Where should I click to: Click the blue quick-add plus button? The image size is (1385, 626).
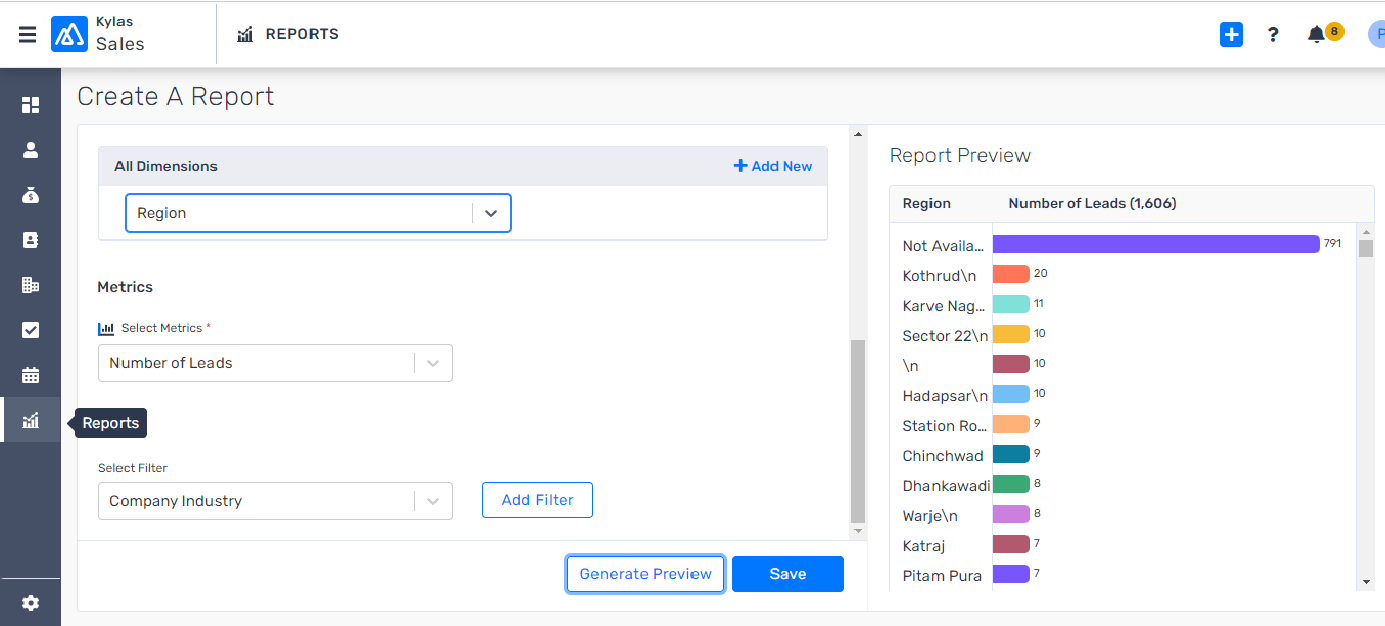1231,35
